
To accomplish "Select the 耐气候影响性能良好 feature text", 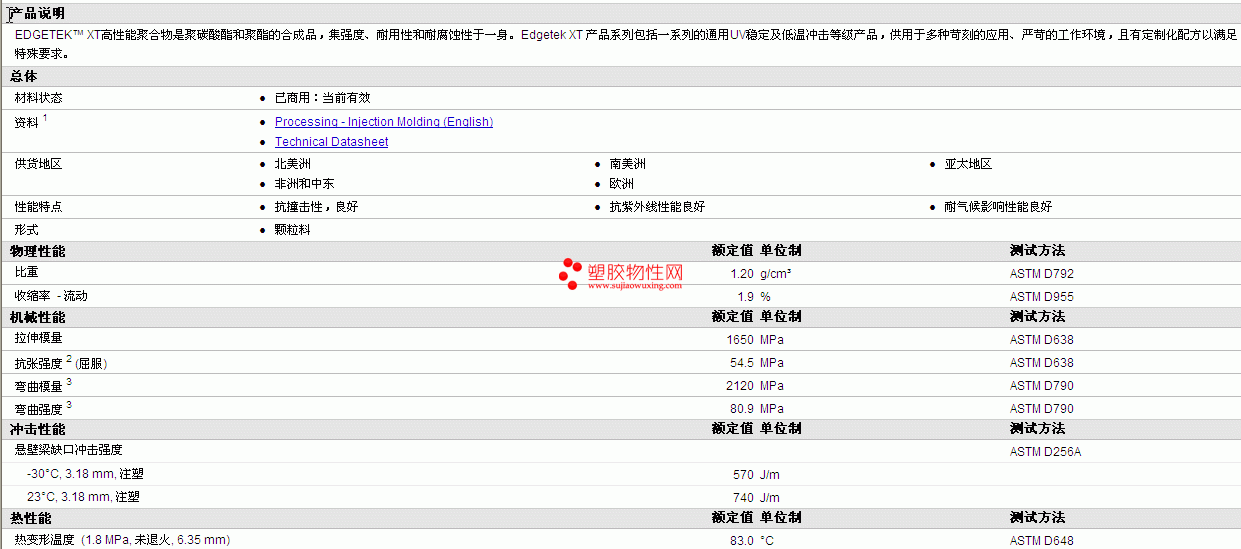I will click(998, 207).
